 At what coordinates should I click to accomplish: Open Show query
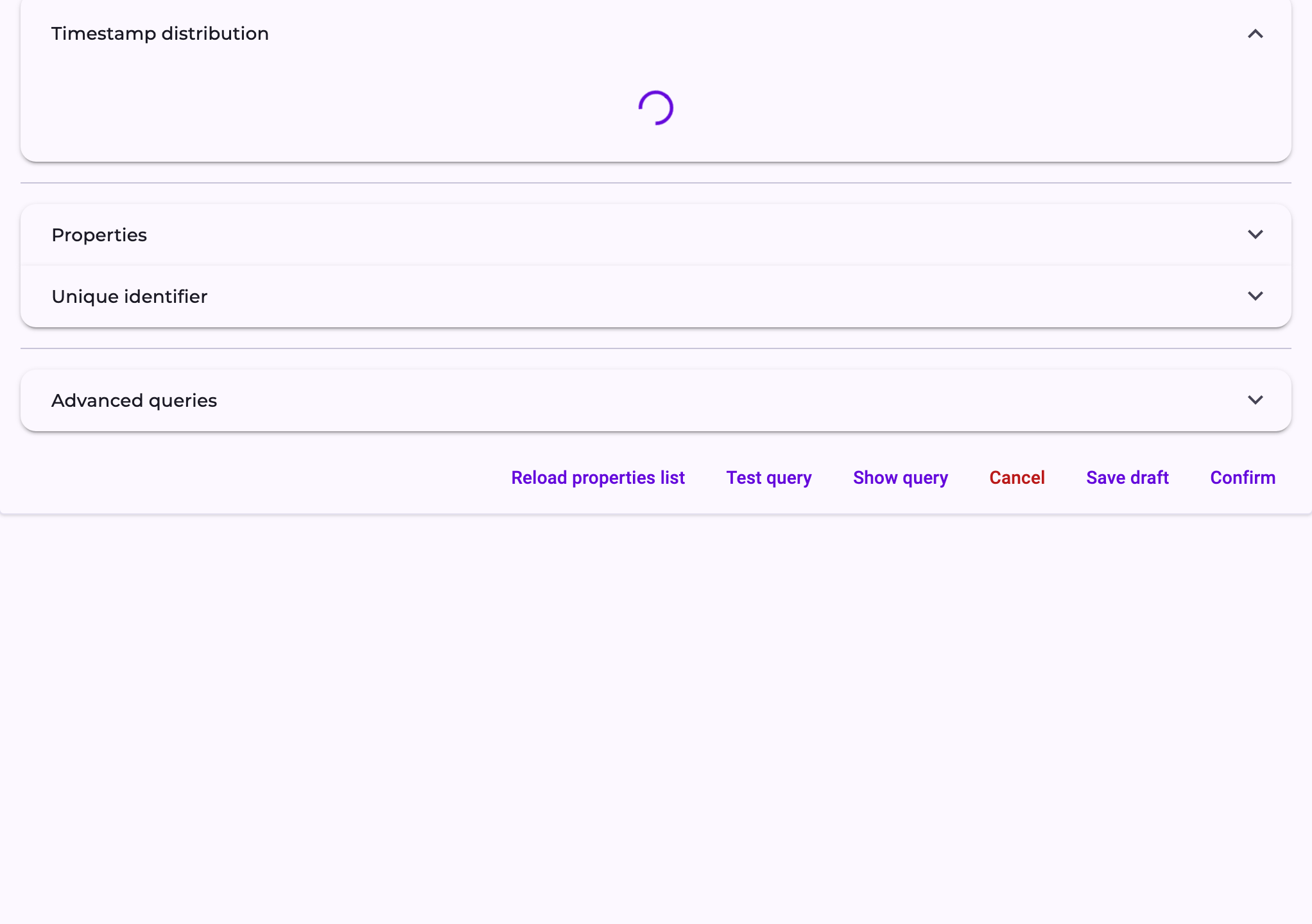coord(900,477)
